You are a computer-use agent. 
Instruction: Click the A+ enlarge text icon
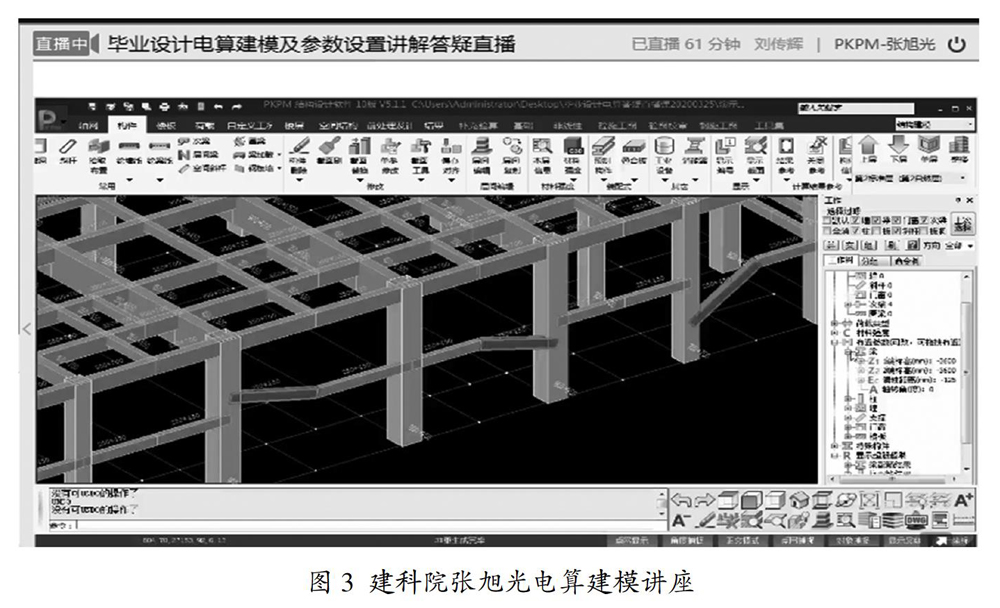tap(964, 500)
